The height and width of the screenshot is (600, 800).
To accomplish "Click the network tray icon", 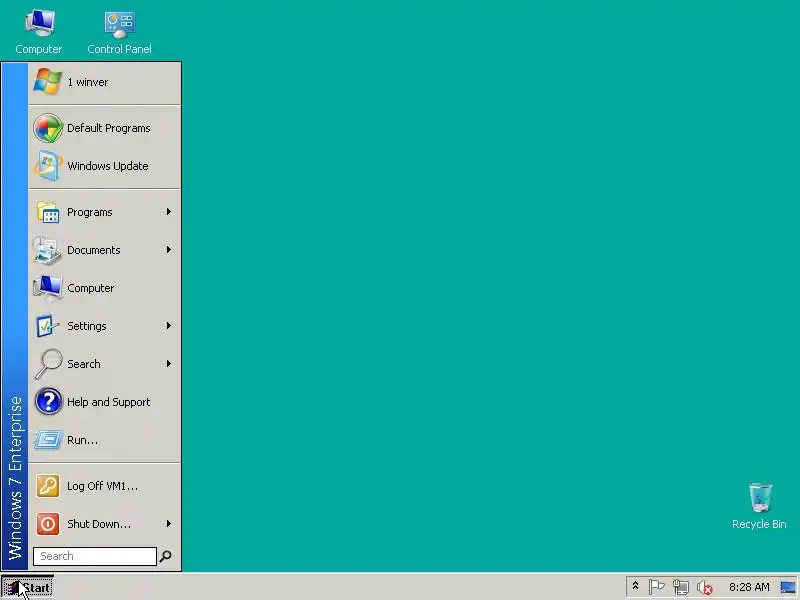I will pyautogui.click(x=681, y=588).
